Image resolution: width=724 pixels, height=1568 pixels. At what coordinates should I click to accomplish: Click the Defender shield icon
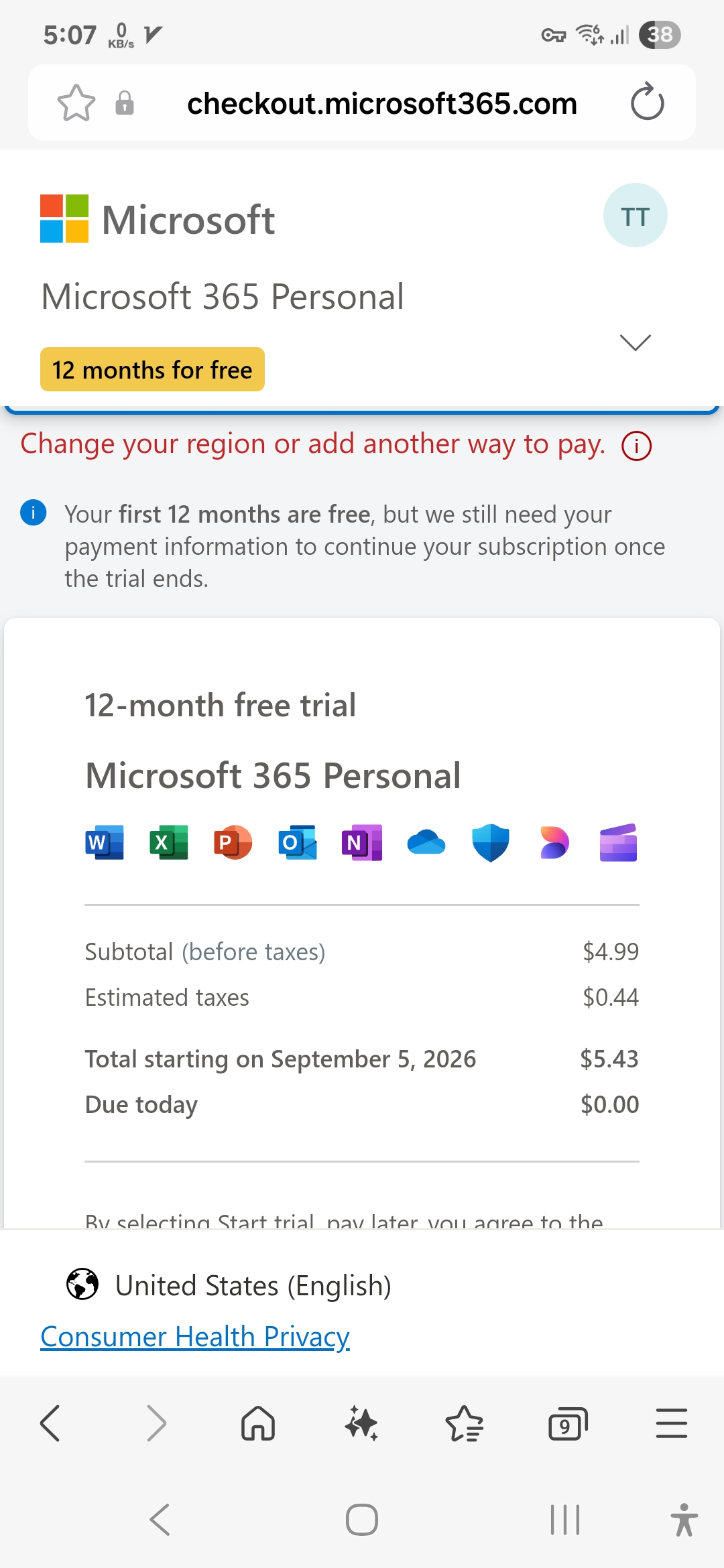coord(490,842)
